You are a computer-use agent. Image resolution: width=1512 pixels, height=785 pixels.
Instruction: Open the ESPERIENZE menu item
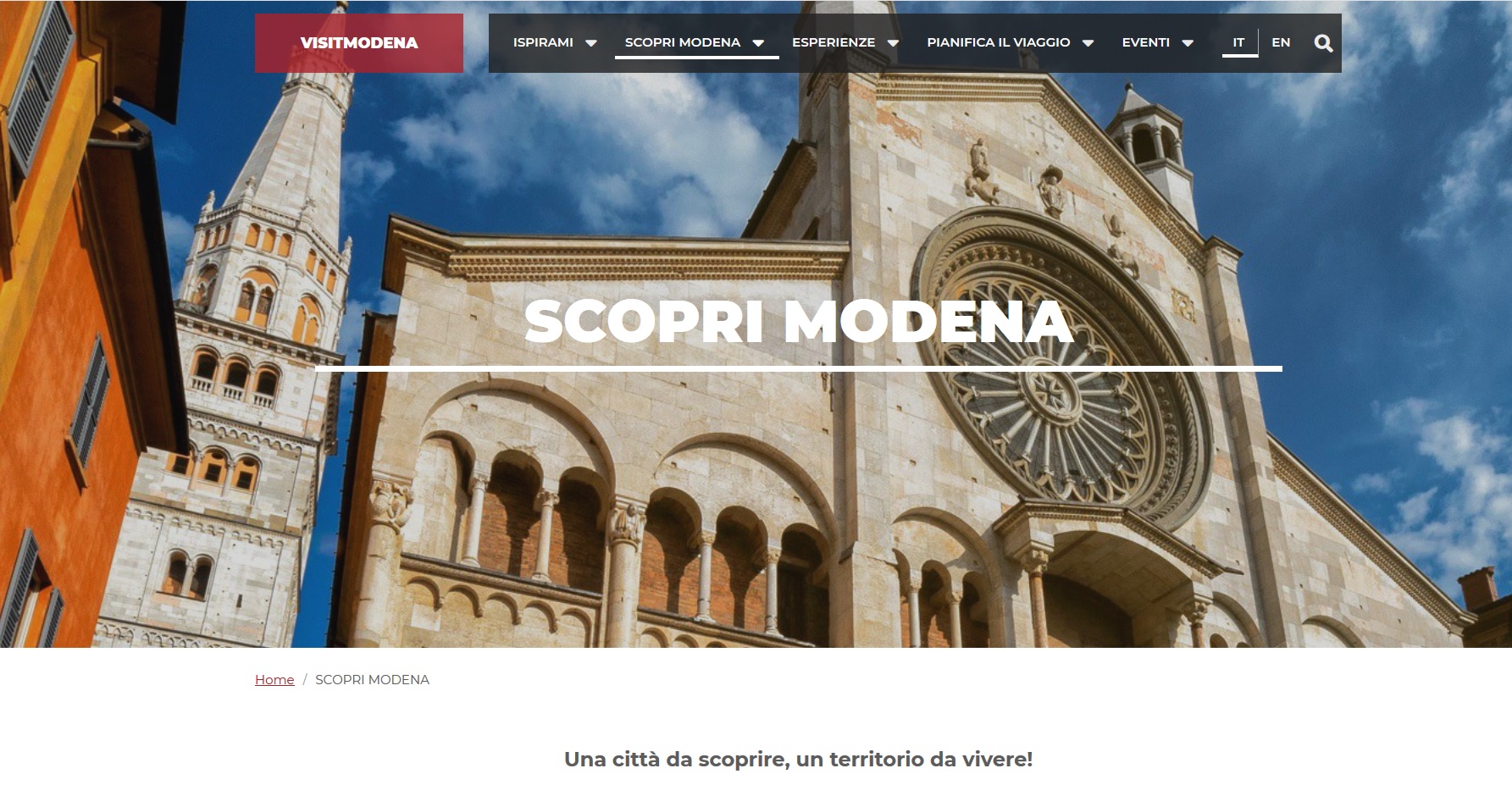[834, 42]
